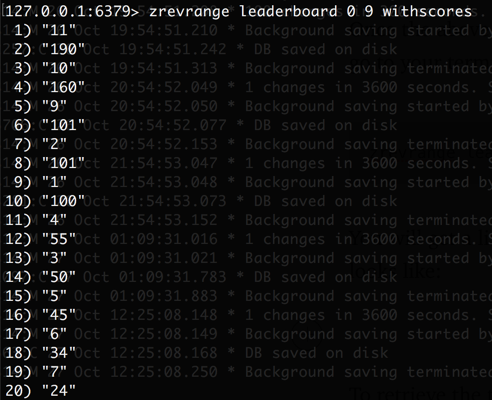This screenshot has width=492, height=400.
Task: Select output line 11 value "4"
Action: pos(54,220)
